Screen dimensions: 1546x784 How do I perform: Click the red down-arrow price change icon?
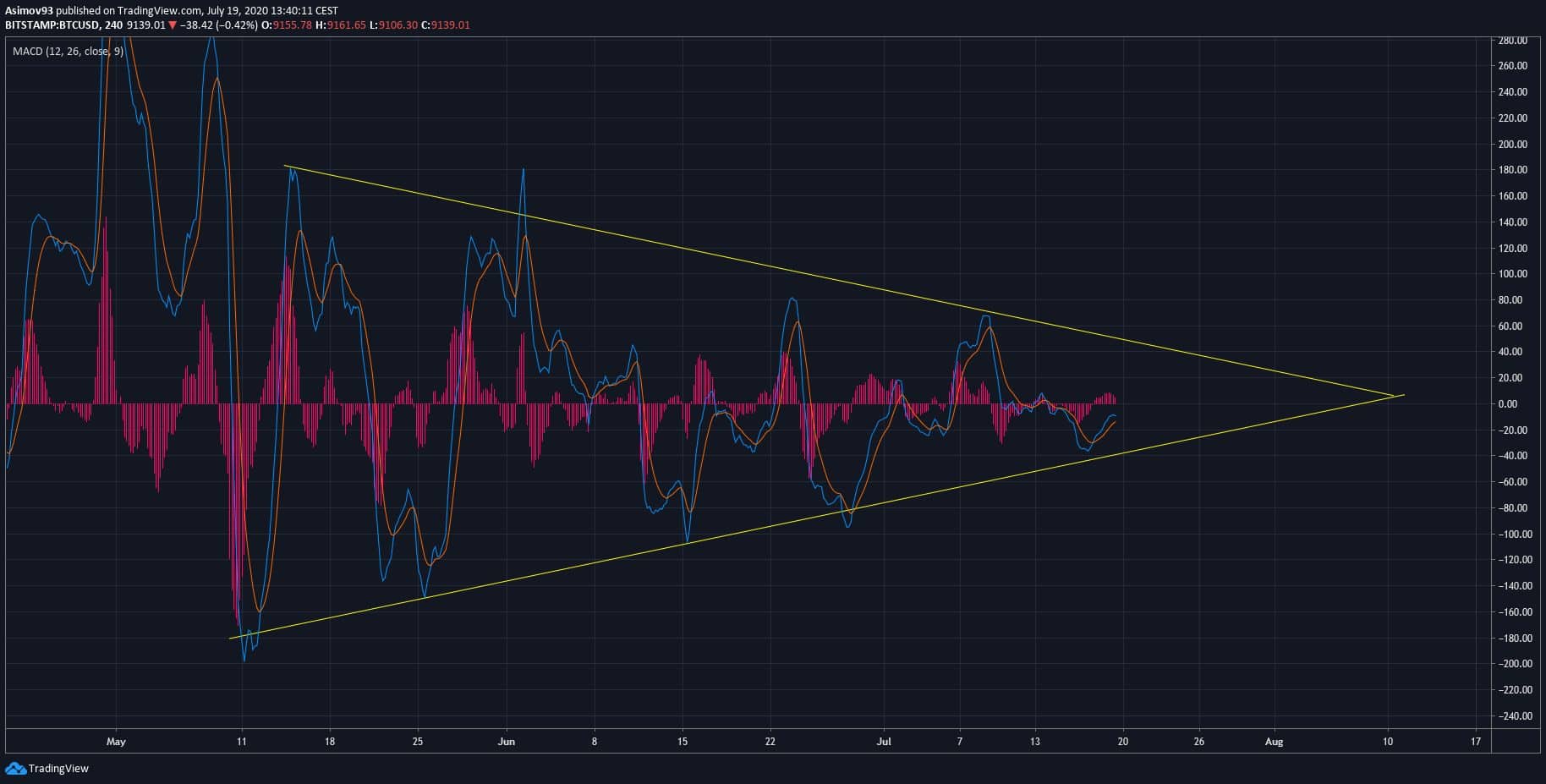(x=173, y=25)
